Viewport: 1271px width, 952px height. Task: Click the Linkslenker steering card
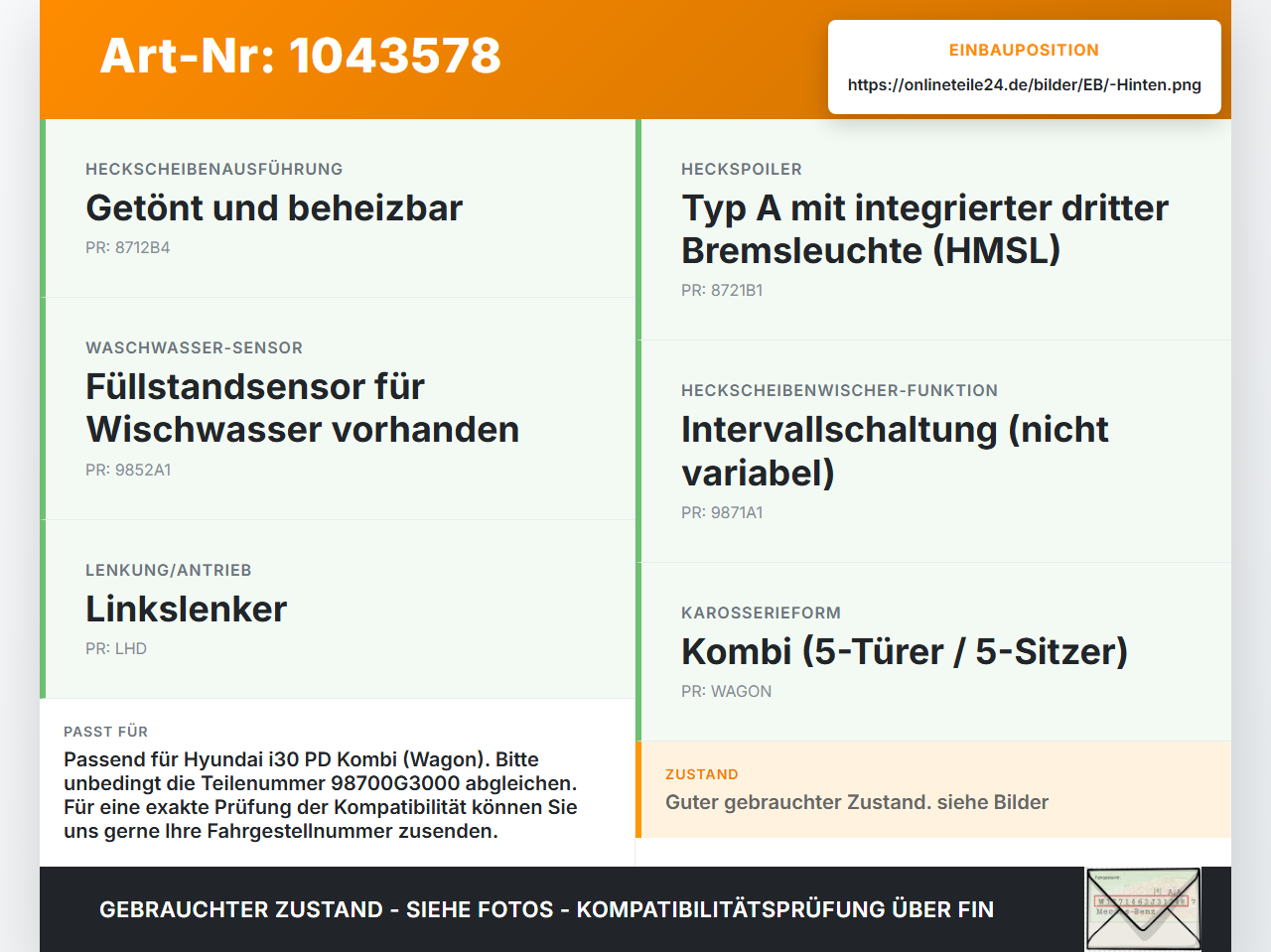coord(338,610)
